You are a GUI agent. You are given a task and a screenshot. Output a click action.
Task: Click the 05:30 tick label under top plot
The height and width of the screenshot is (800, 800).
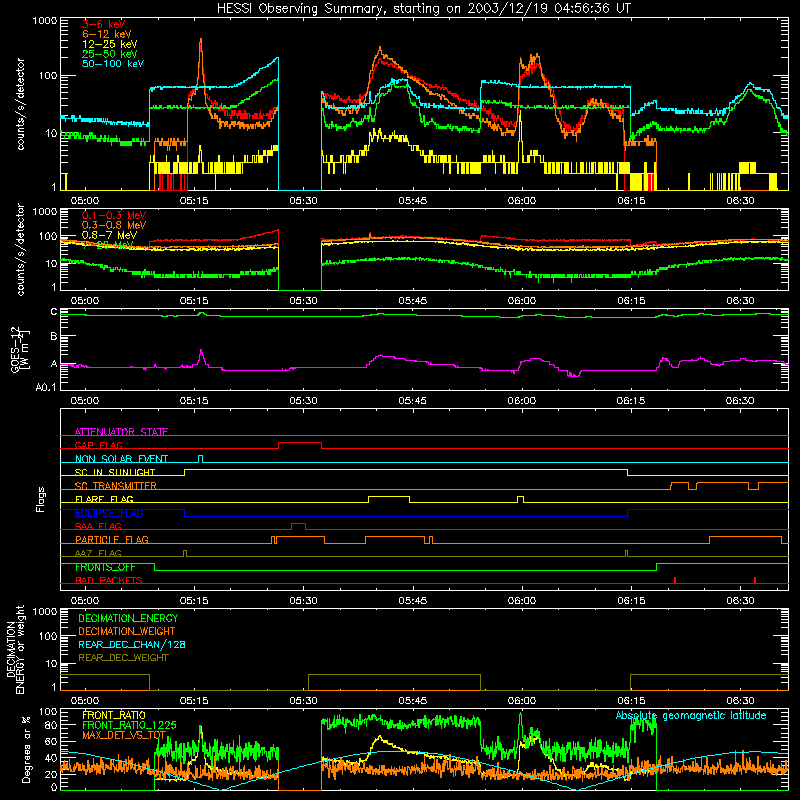click(x=303, y=201)
